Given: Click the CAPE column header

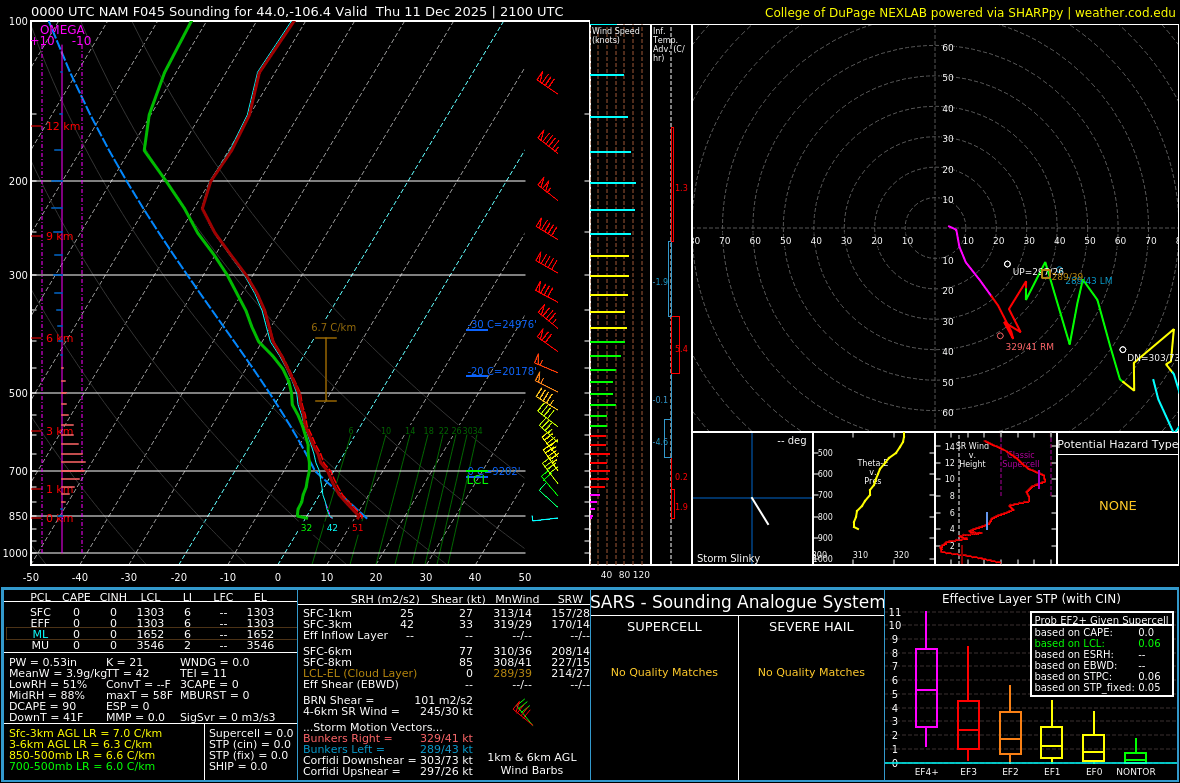Looking at the screenshot, I should pos(76,597).
